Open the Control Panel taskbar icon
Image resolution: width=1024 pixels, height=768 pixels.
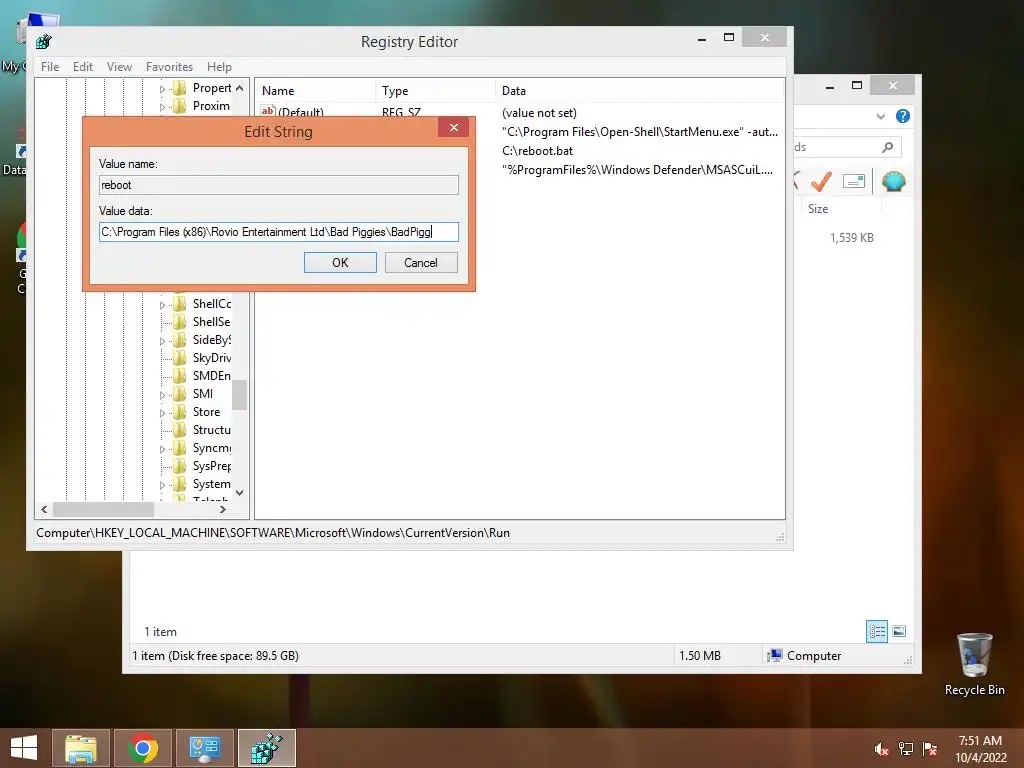(x=204, y=748)
